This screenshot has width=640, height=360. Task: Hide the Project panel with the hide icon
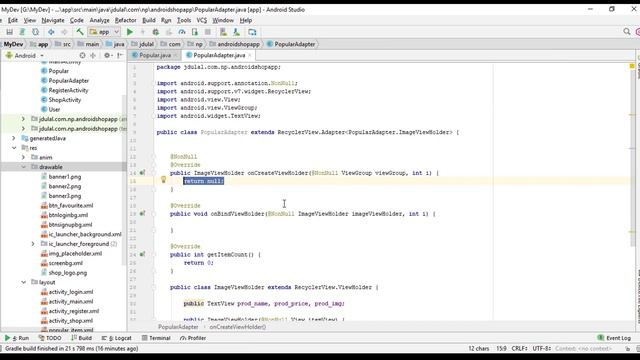(120, 55)
